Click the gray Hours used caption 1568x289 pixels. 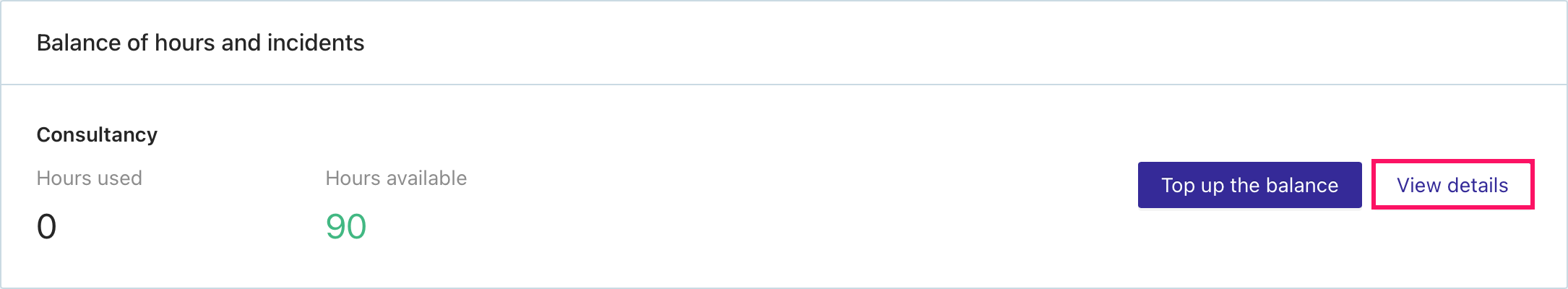[89, 178]
